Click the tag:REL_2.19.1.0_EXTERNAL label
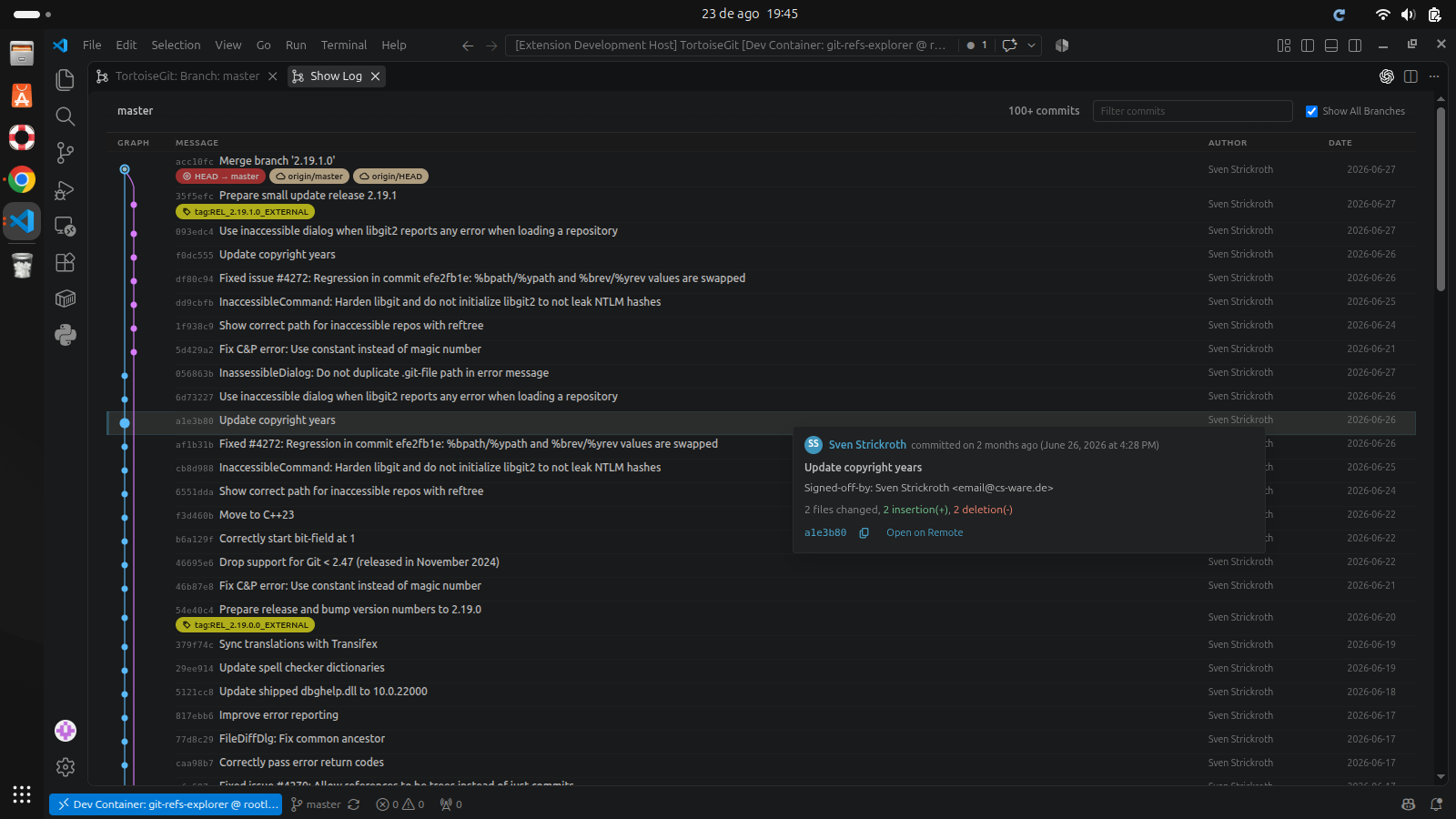Viewport: 1456px width, 819px height. (245, 212)
